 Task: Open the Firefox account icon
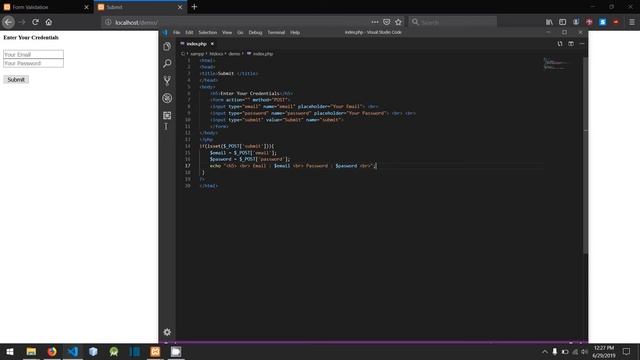click(576, 22)
